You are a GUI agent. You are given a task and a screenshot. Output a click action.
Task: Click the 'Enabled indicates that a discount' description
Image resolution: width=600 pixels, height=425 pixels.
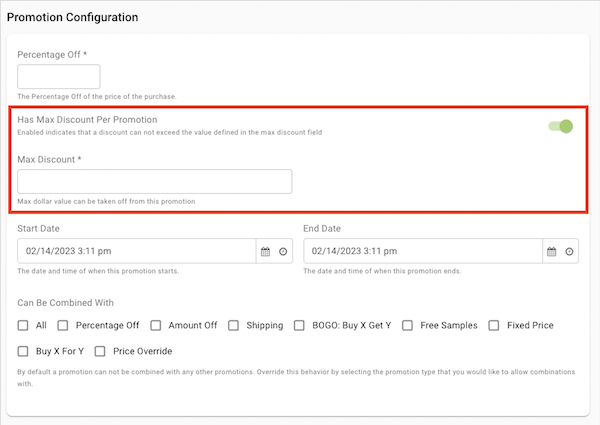coord(170,132)
